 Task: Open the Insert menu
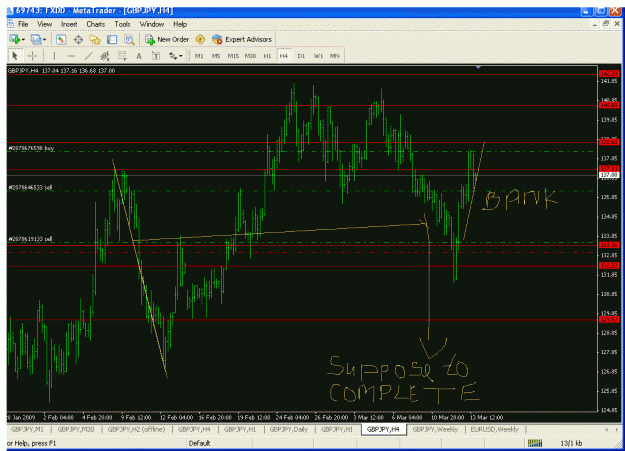pos(69,24)
